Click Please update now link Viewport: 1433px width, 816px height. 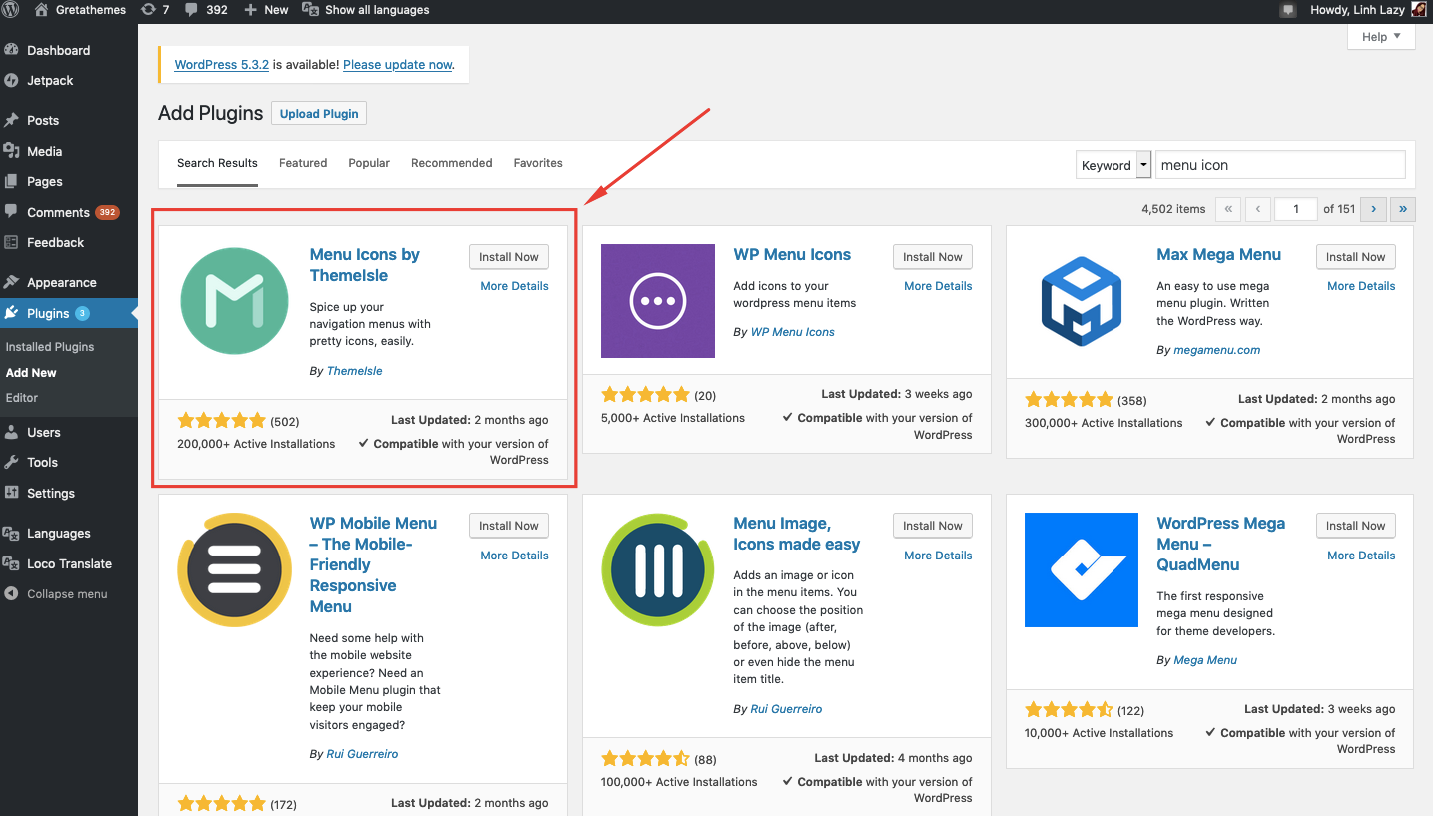397,64
